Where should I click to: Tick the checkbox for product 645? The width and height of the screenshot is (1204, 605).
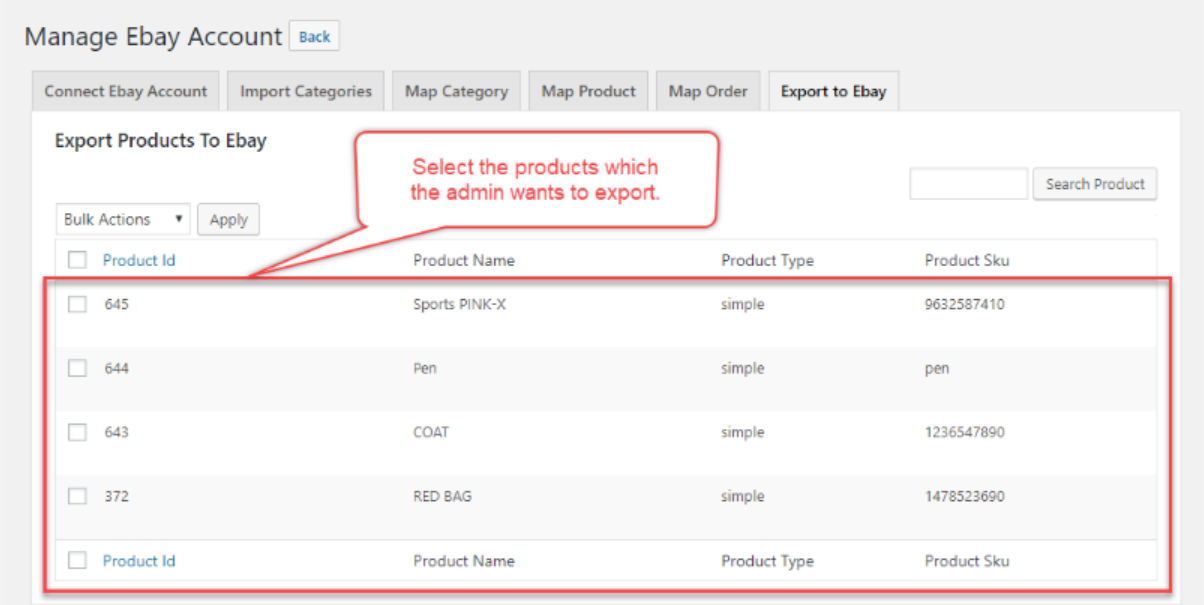[77, 304]
